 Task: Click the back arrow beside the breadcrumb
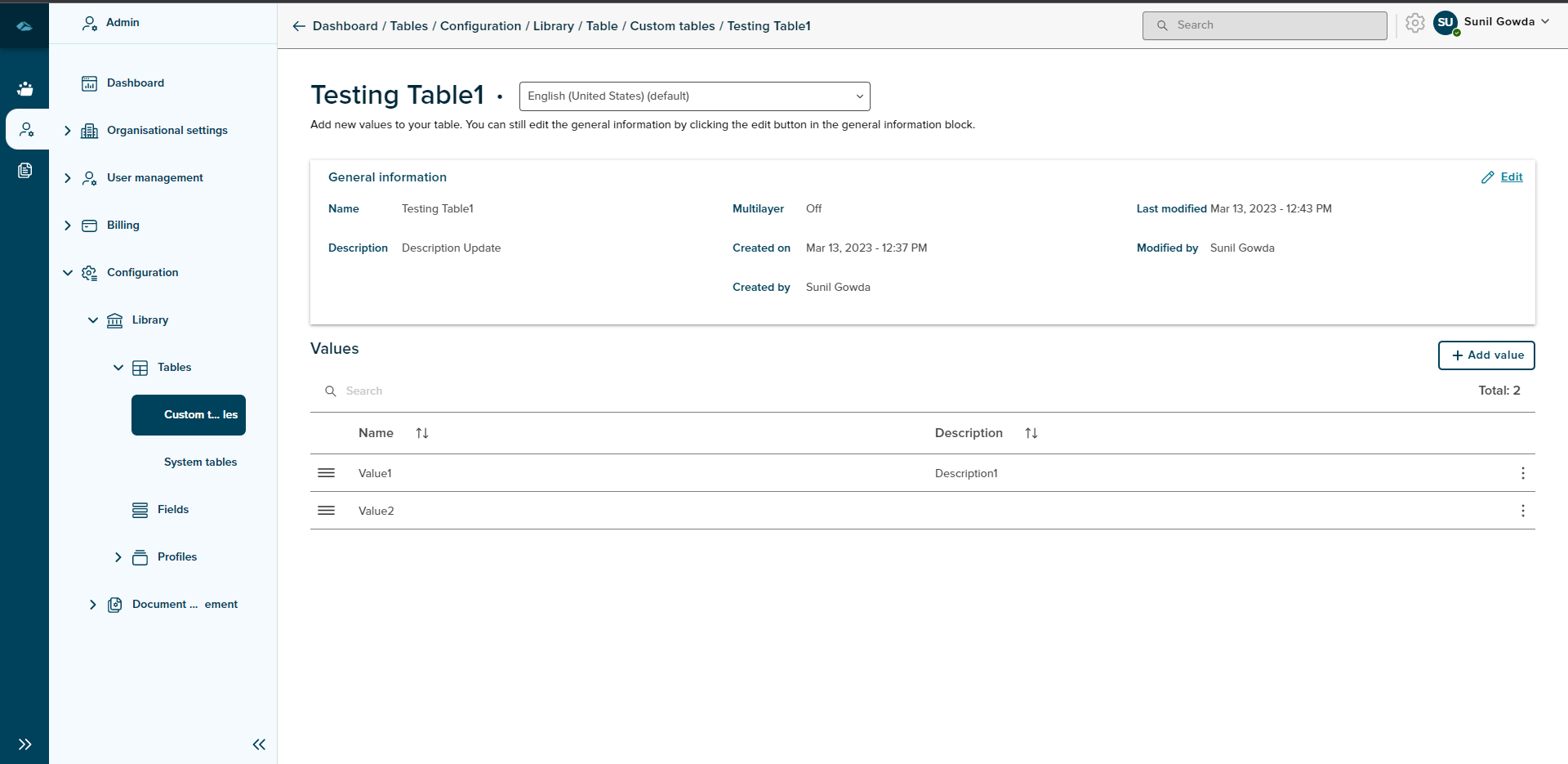(x=299, y=26)
